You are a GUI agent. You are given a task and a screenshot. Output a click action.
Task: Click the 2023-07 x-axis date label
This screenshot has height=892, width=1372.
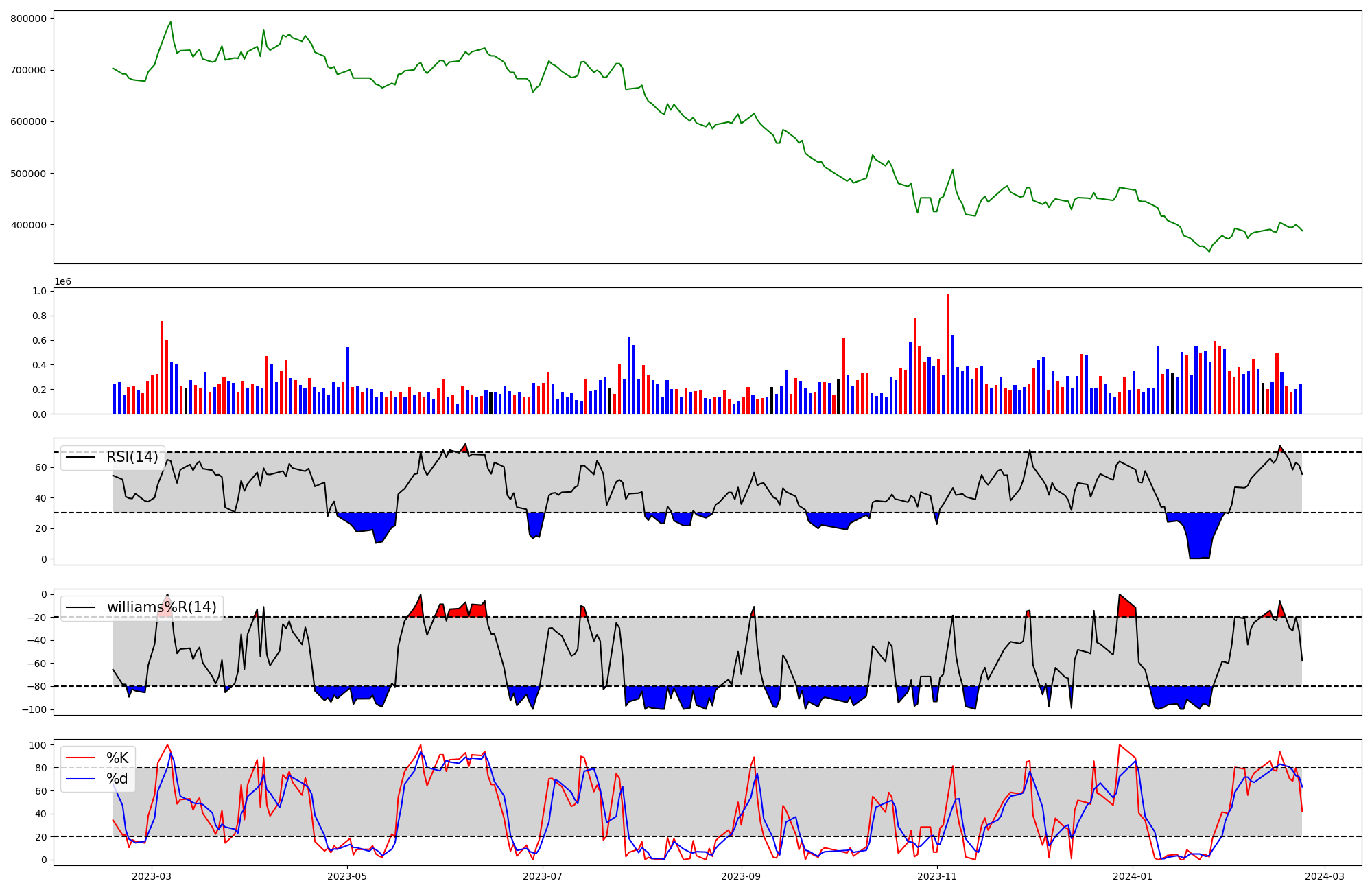pos(543,876)
